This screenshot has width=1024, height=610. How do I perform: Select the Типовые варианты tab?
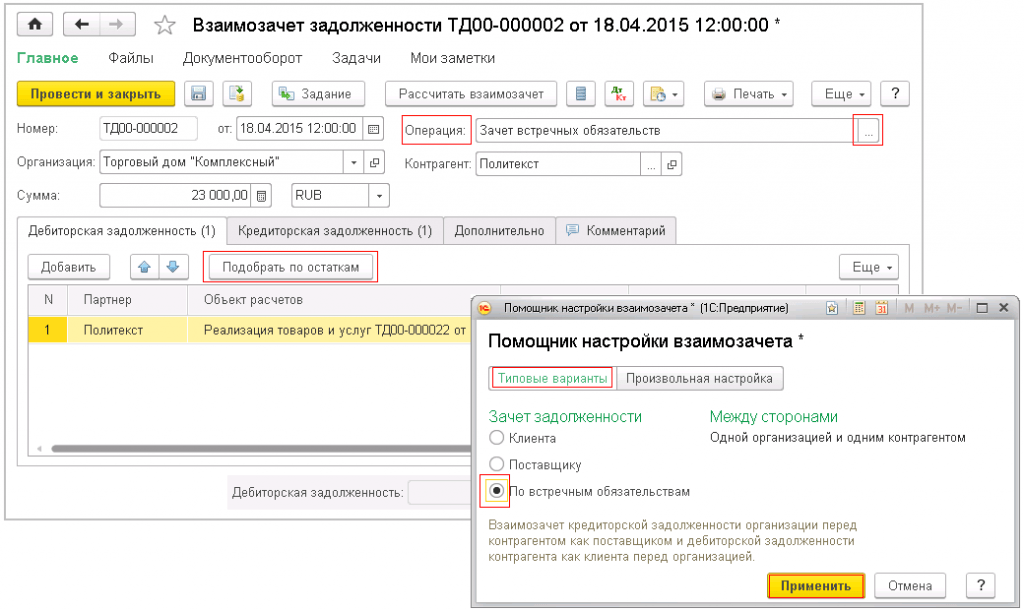pos(552,378)
